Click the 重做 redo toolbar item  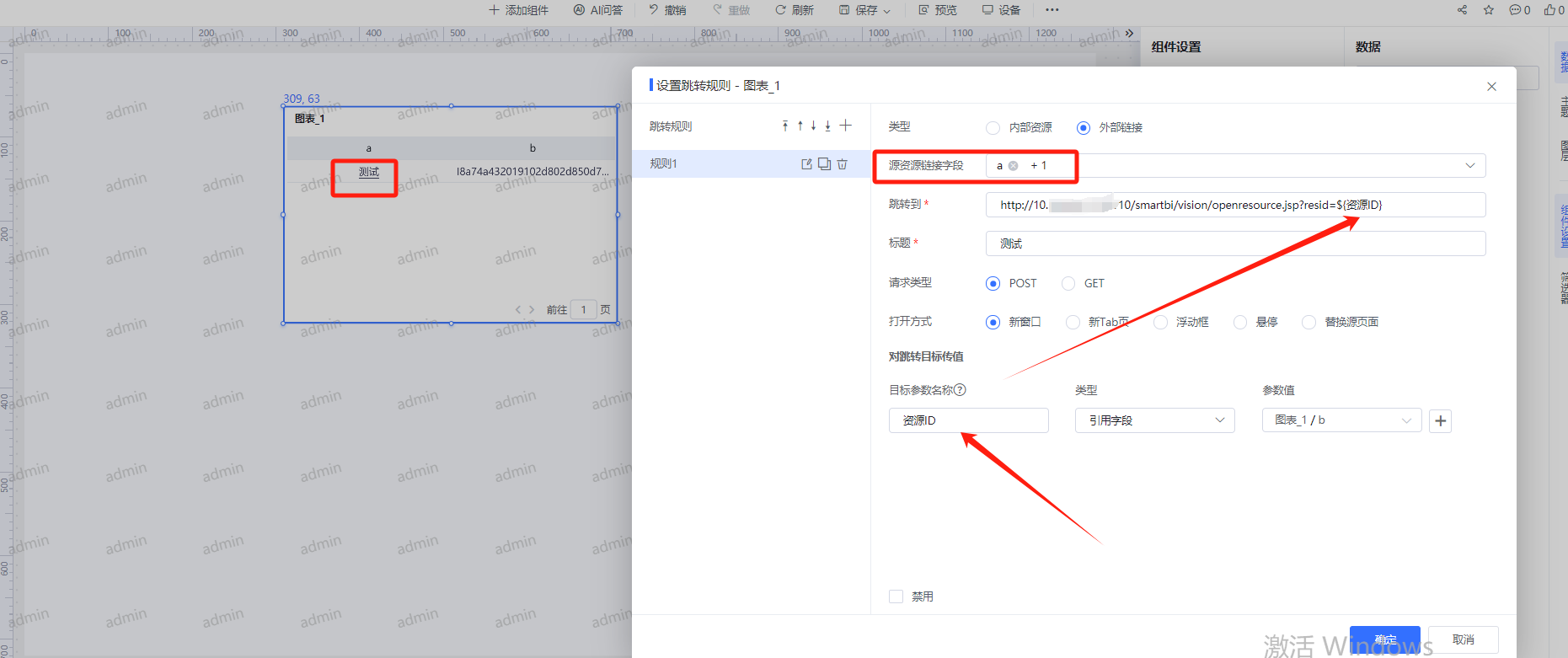(730, 10)
